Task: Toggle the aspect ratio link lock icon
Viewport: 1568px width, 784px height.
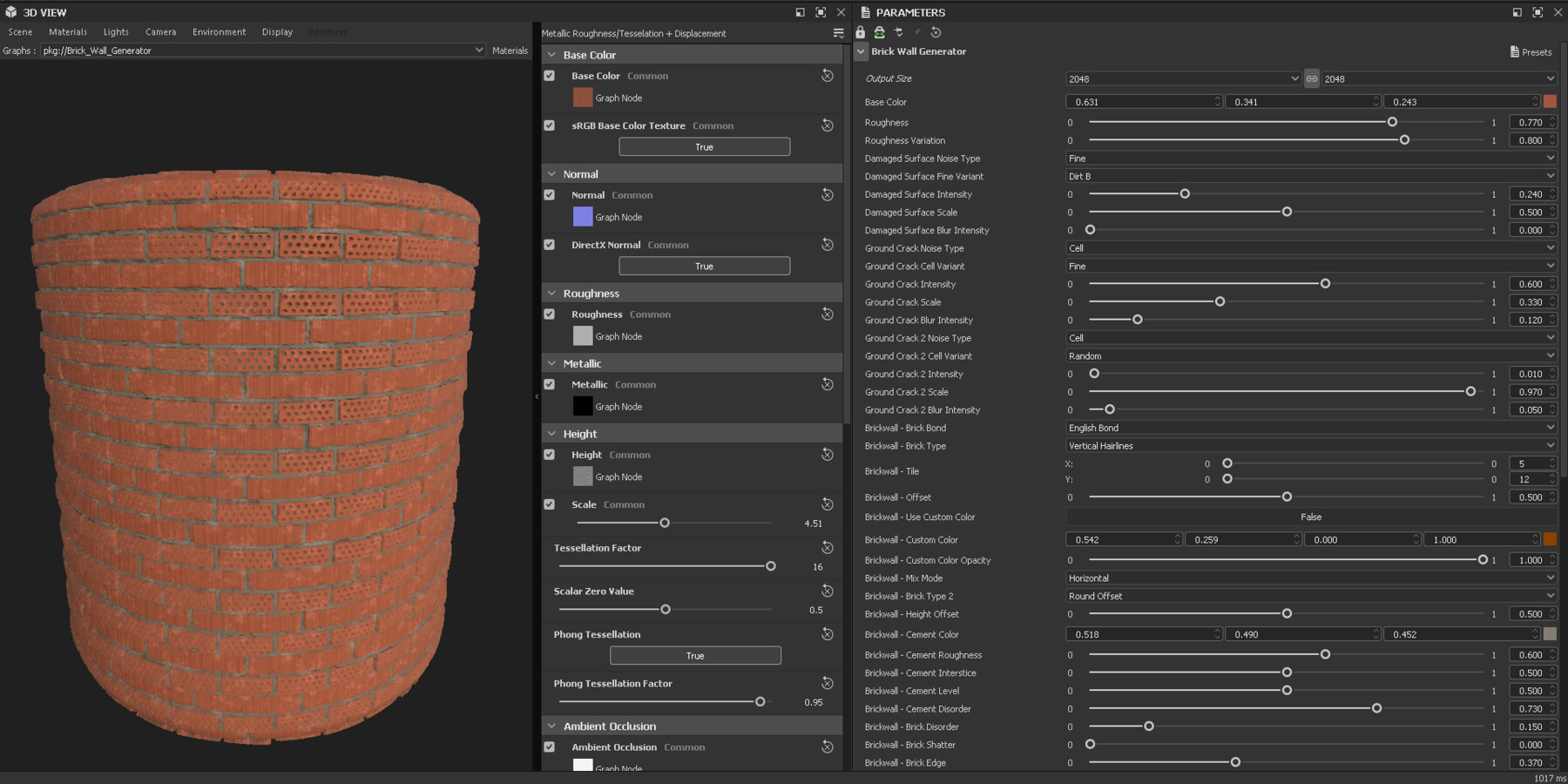Action: [x=879, y=32]
